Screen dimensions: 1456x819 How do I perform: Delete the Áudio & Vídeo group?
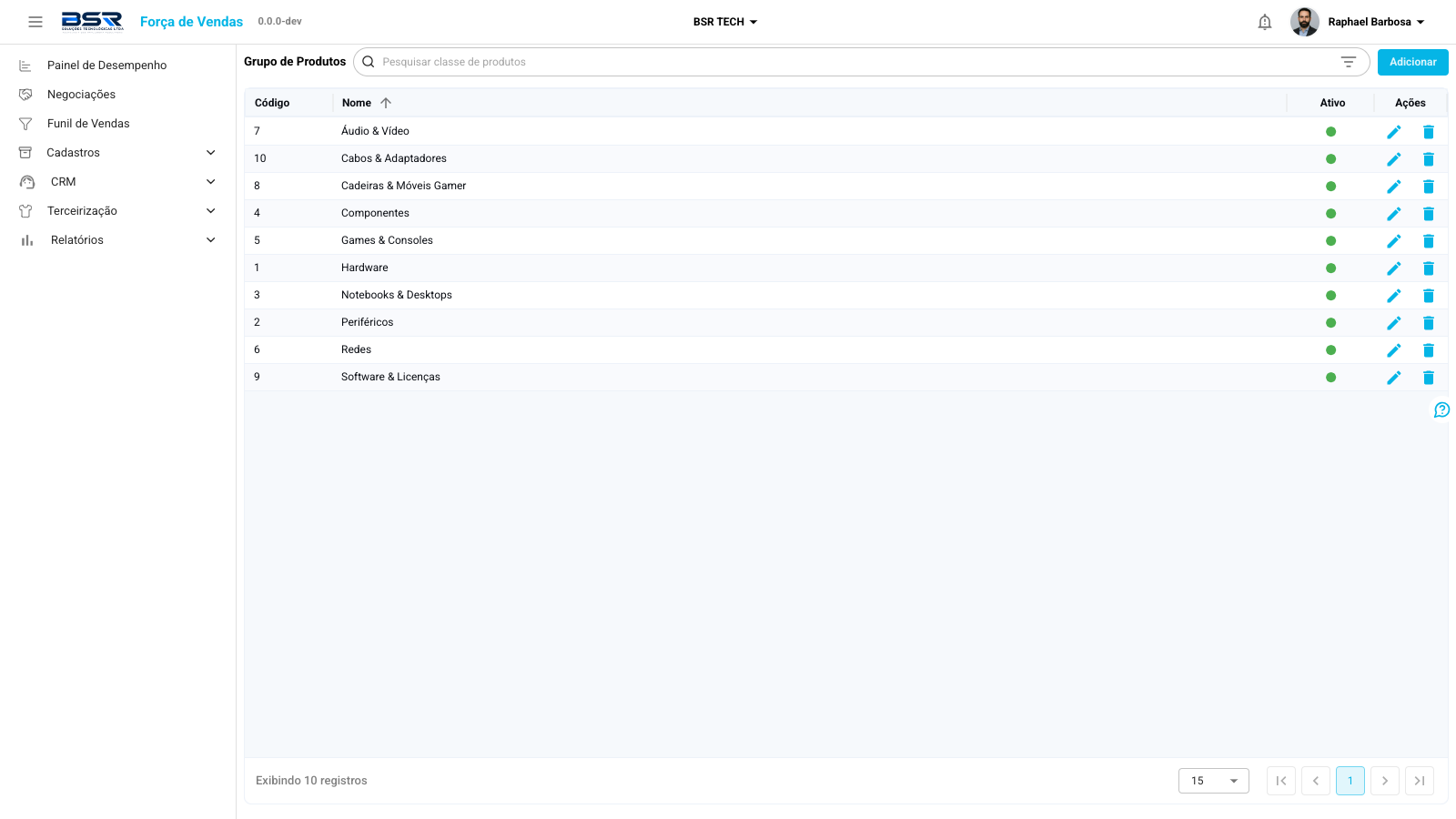tap(1429, 132)
